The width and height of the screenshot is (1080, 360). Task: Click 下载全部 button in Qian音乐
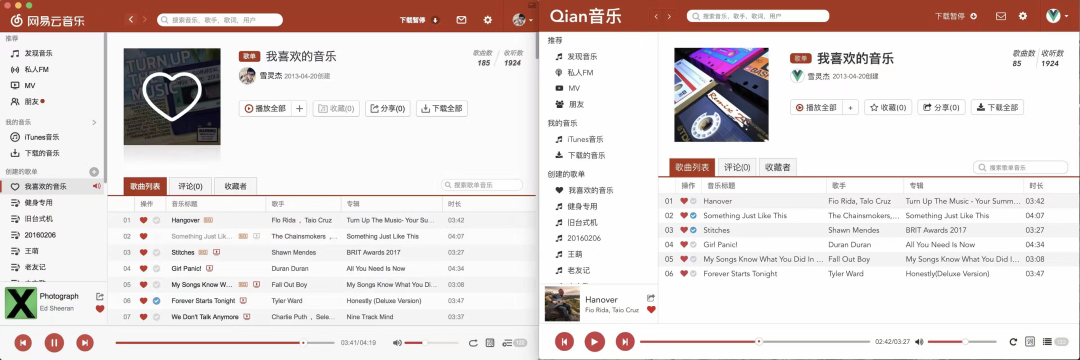click(997, 107)
